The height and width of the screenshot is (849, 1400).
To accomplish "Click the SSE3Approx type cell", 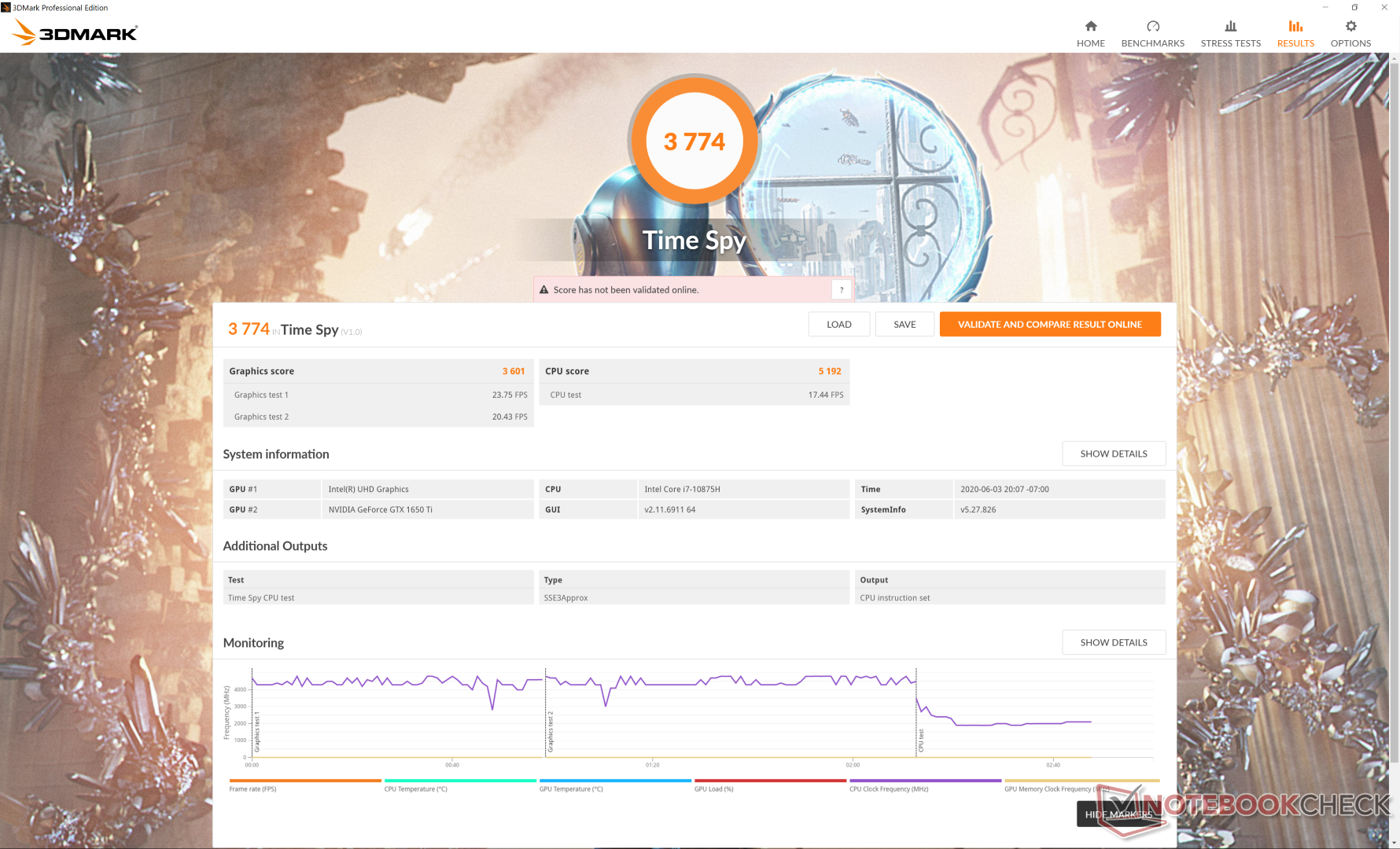I will tap(694, 597).
